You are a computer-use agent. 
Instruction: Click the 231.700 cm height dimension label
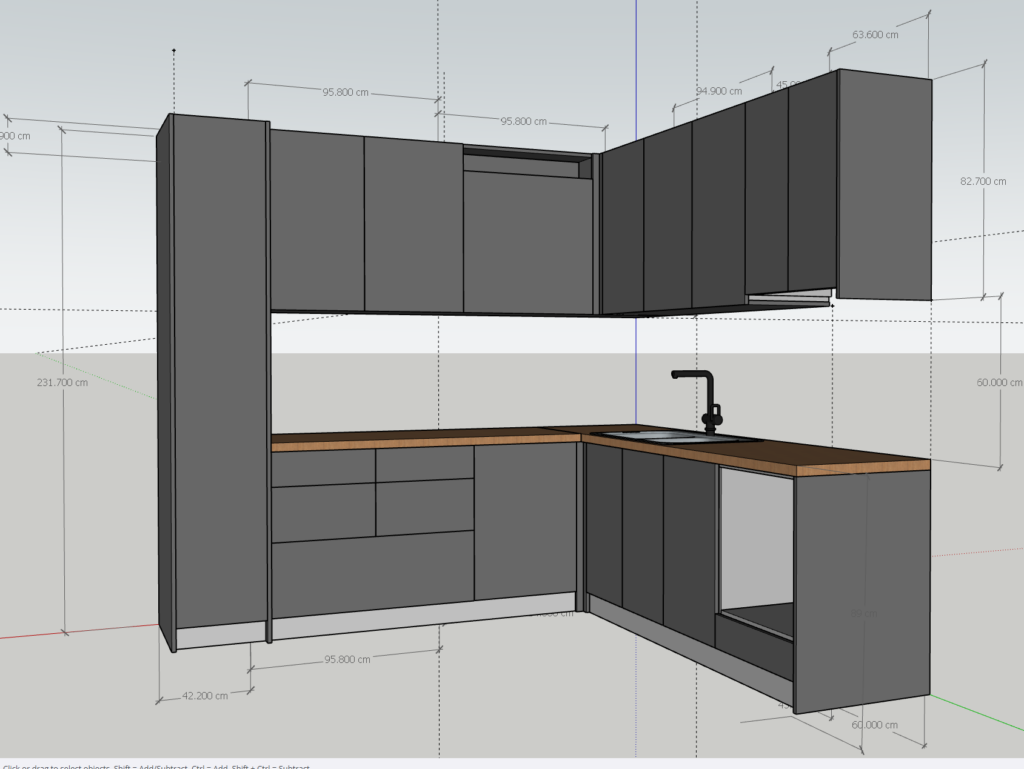click(61, 382)
